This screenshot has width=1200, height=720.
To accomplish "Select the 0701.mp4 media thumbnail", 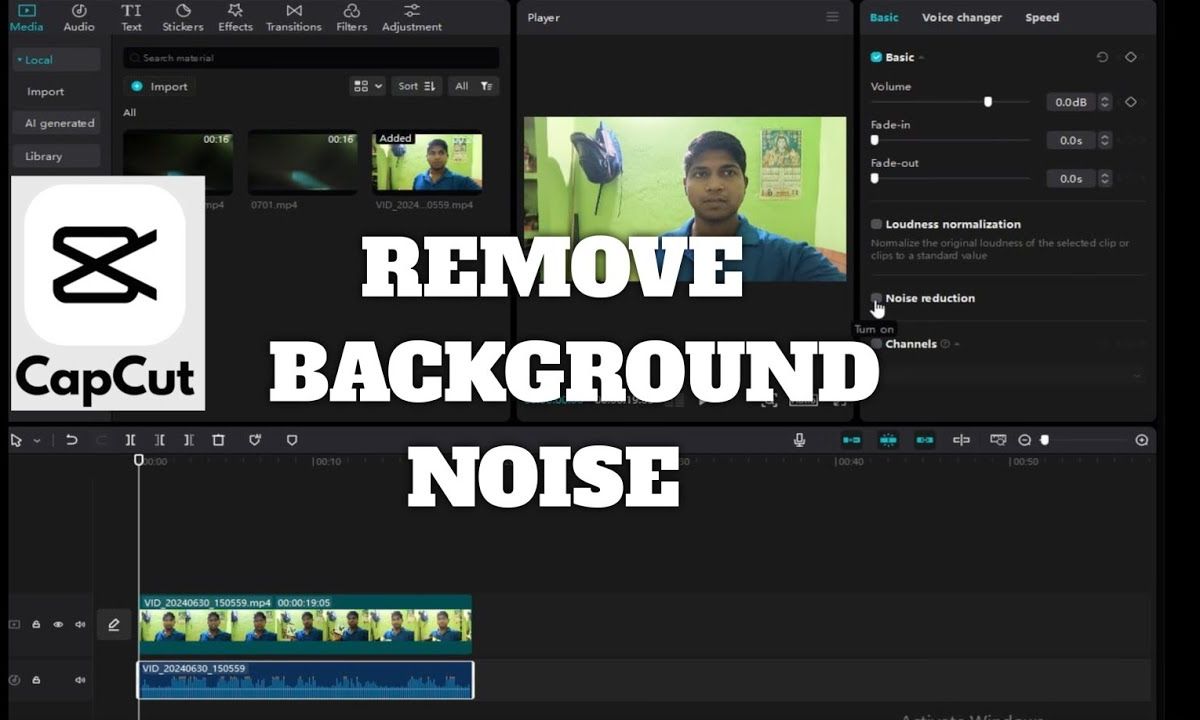I will click(x=302, y=162).
